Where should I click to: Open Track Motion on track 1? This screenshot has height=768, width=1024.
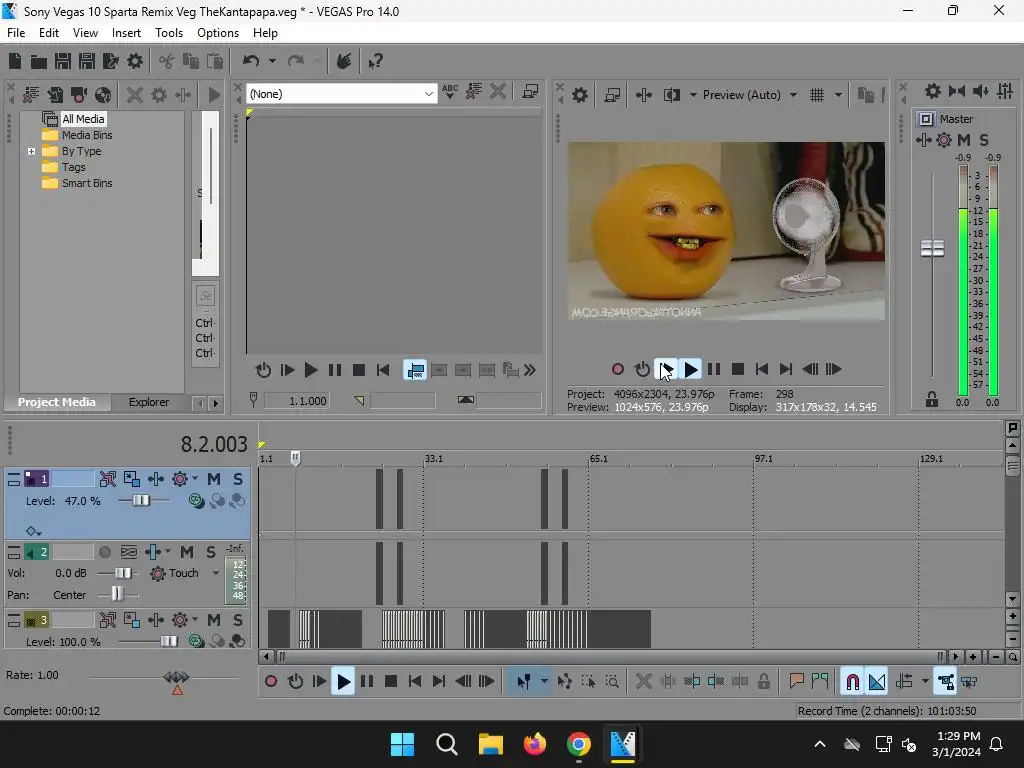[x=131, y=479]
